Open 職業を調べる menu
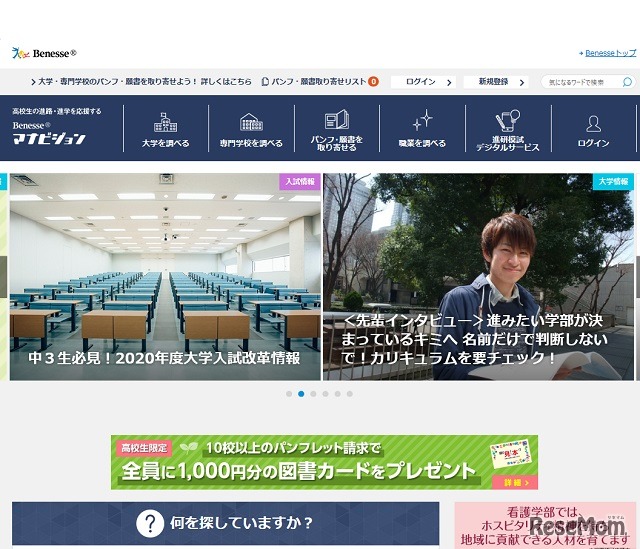This screenshot has width=640, height=549. pos(422,129)
